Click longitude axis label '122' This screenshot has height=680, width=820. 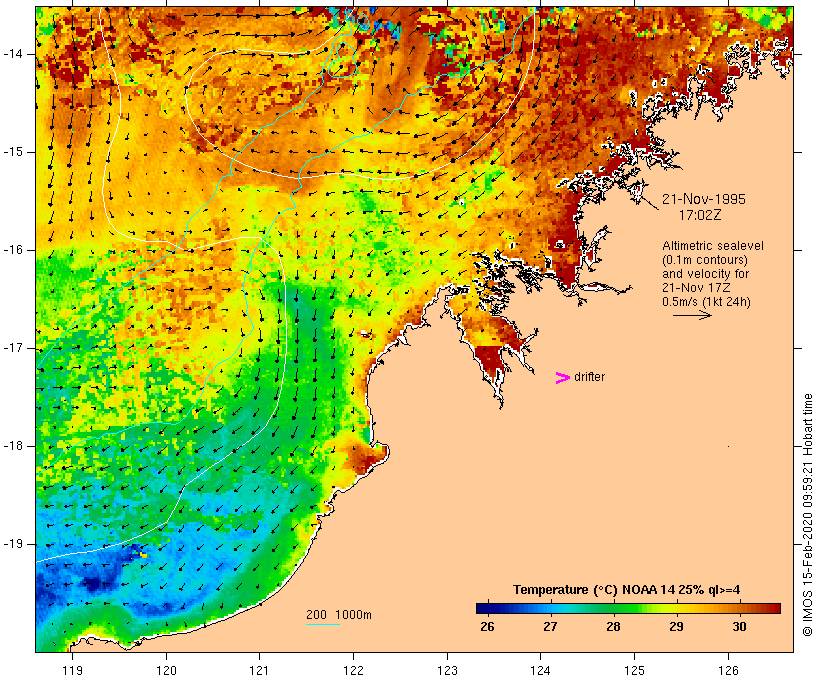[353, 670]
